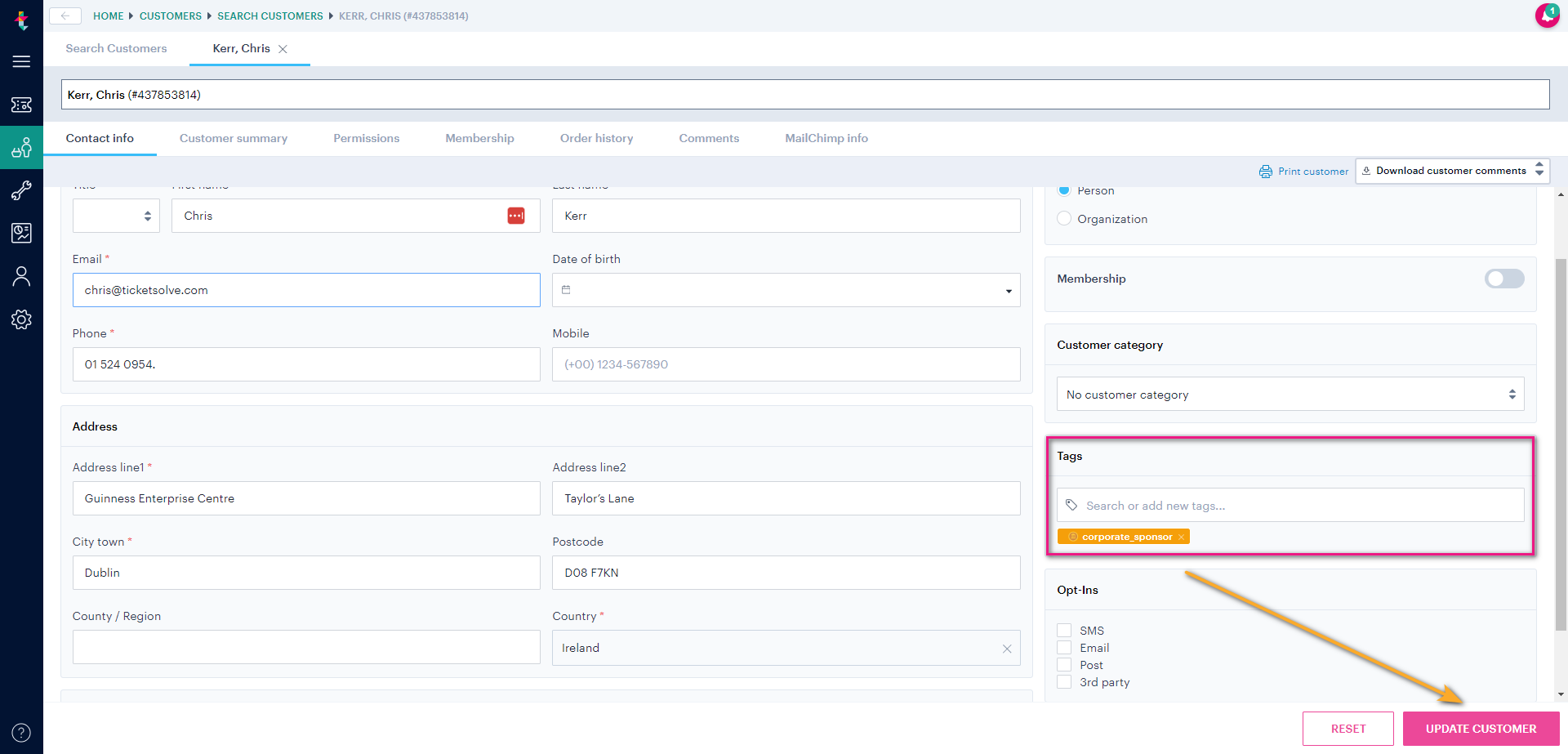Click the tag icon in tags search
This screenshot has width=1568, height=754.
point(1071,505)
